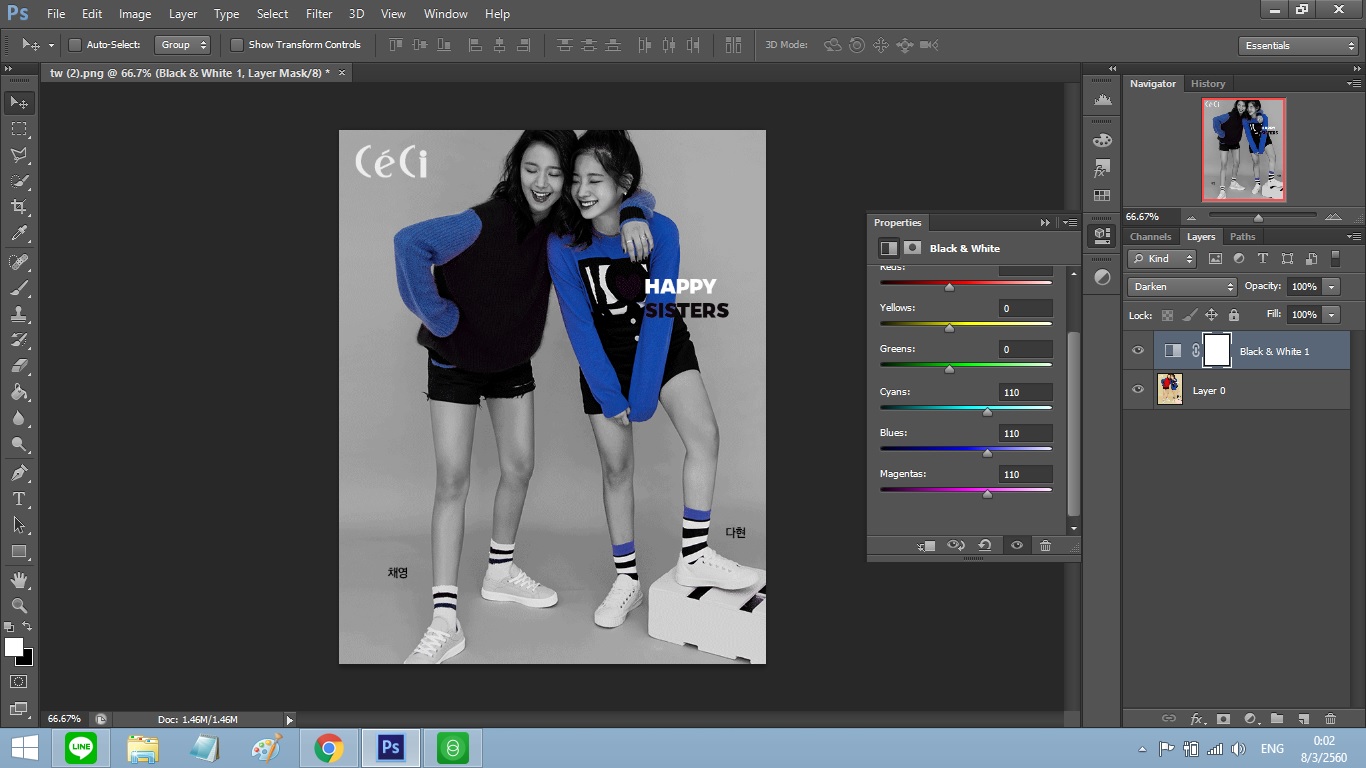The height and width of the screenshot is (768, 1366).
Task: Open the Essentials workspace dropdown
Action: click(1297, 46)
